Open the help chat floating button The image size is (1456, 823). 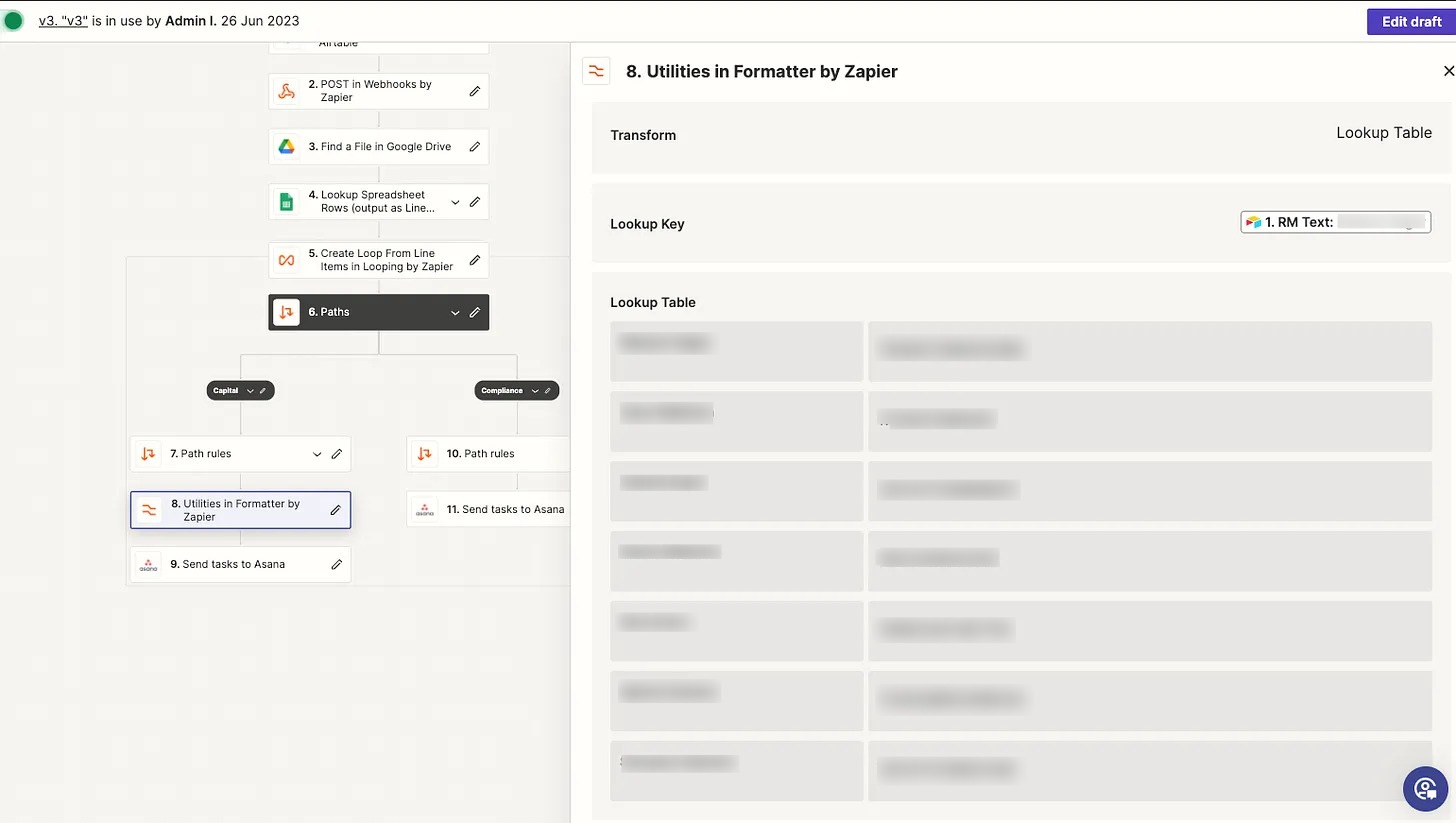pos(1425,789)
